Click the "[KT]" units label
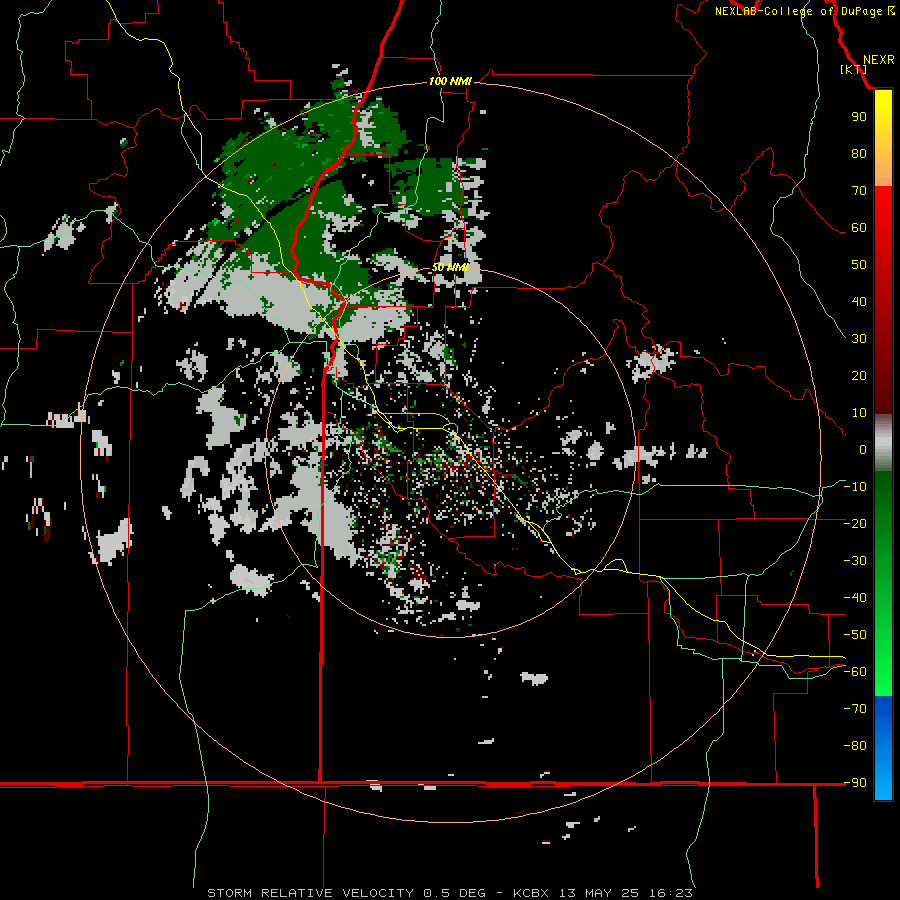Screen dimensions: 900x900 (854, 69)
